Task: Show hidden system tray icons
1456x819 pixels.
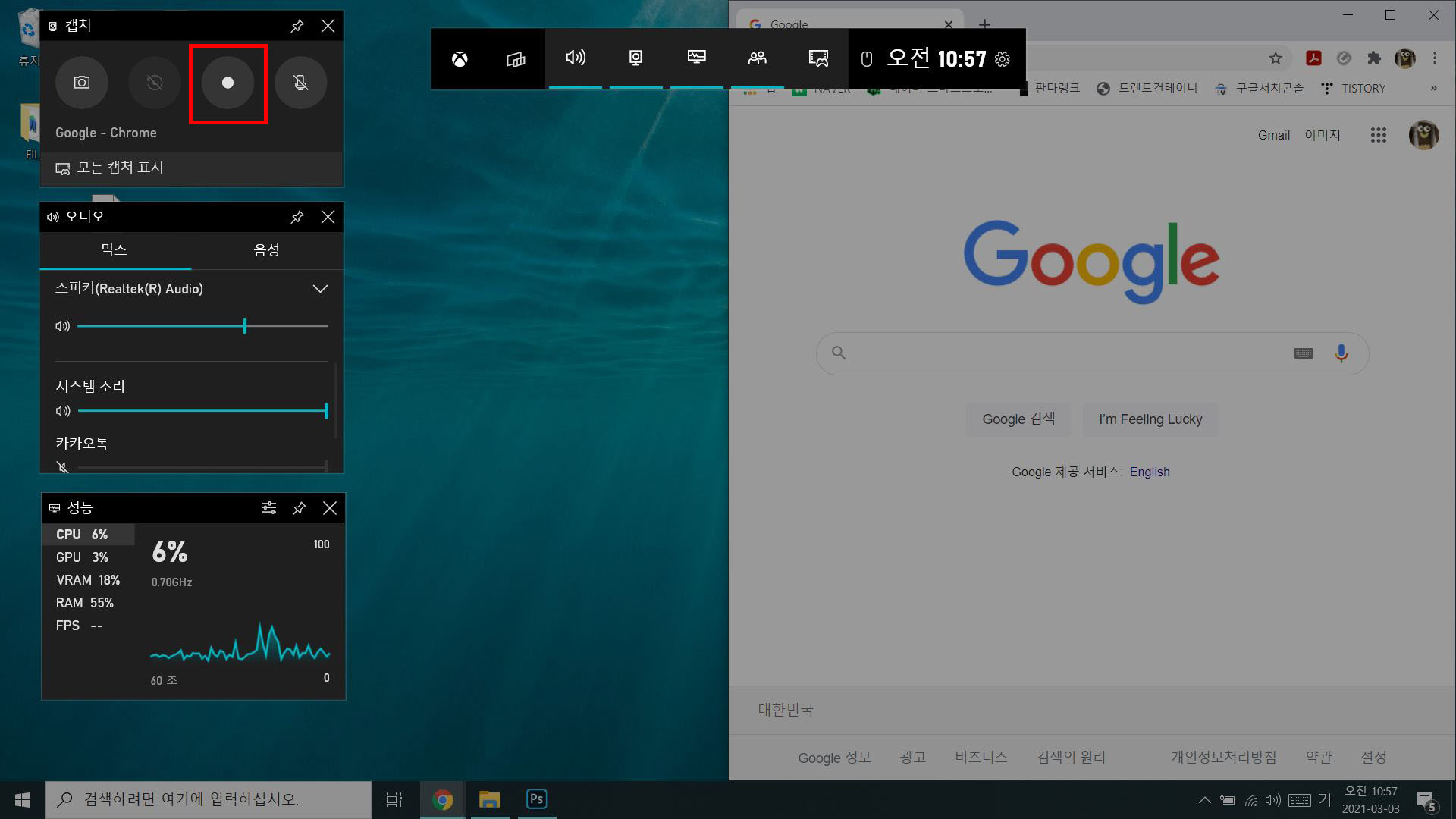Action: pos(1204,800)
